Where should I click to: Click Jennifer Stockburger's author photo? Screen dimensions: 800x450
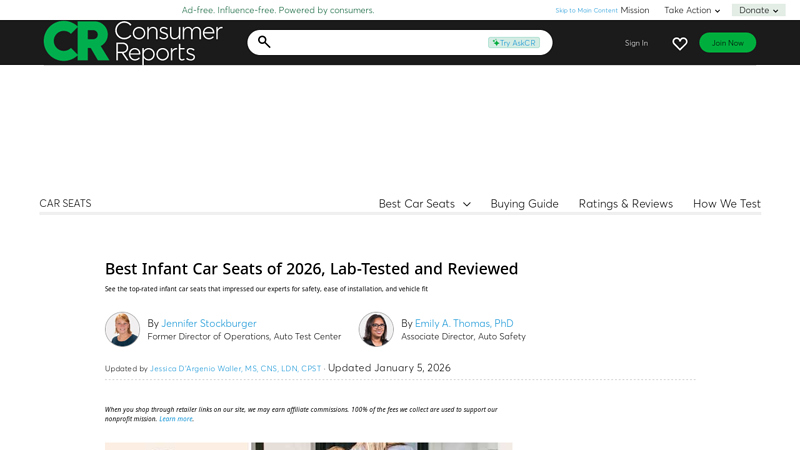122,329
